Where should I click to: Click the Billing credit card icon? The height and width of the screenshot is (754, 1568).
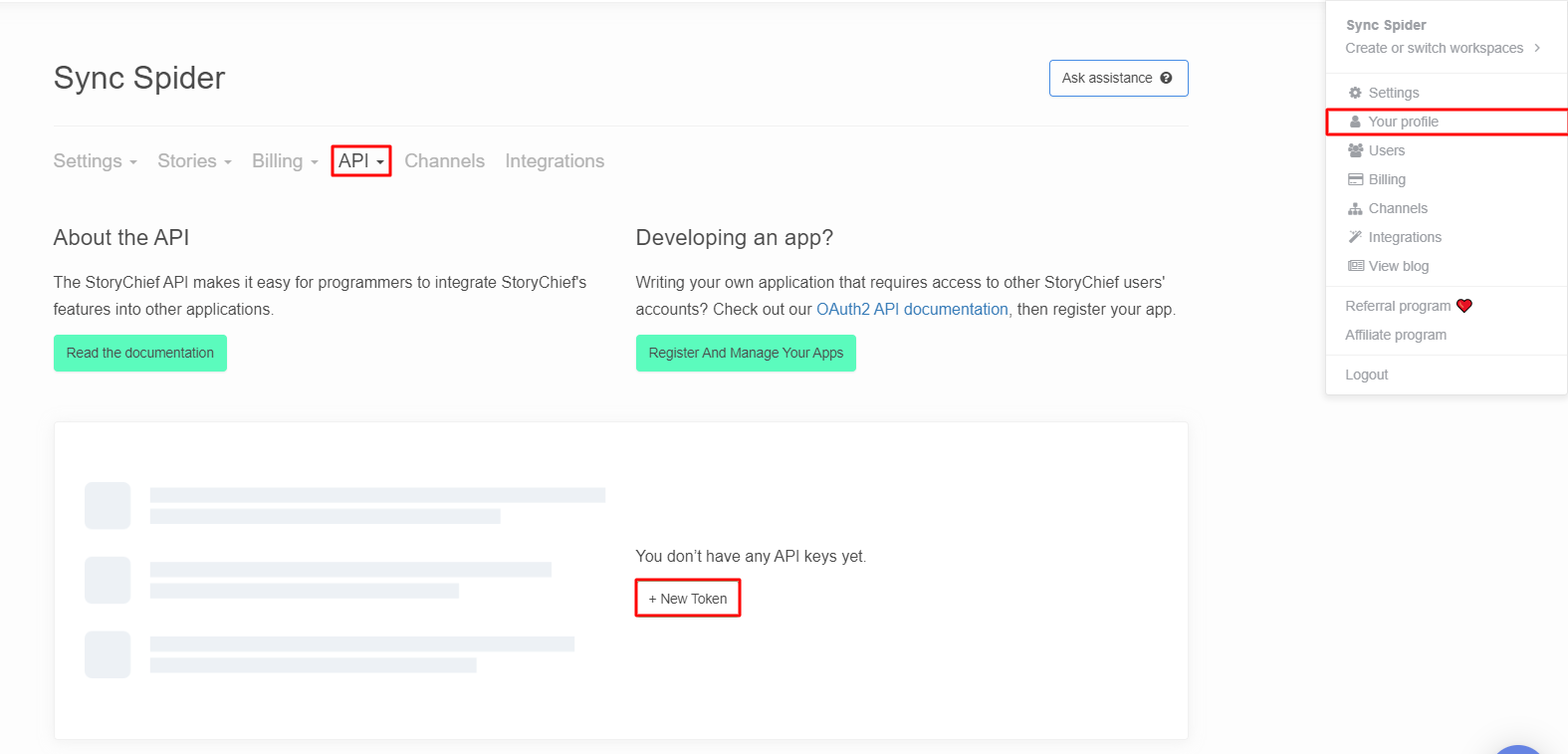pos(1355,179)
